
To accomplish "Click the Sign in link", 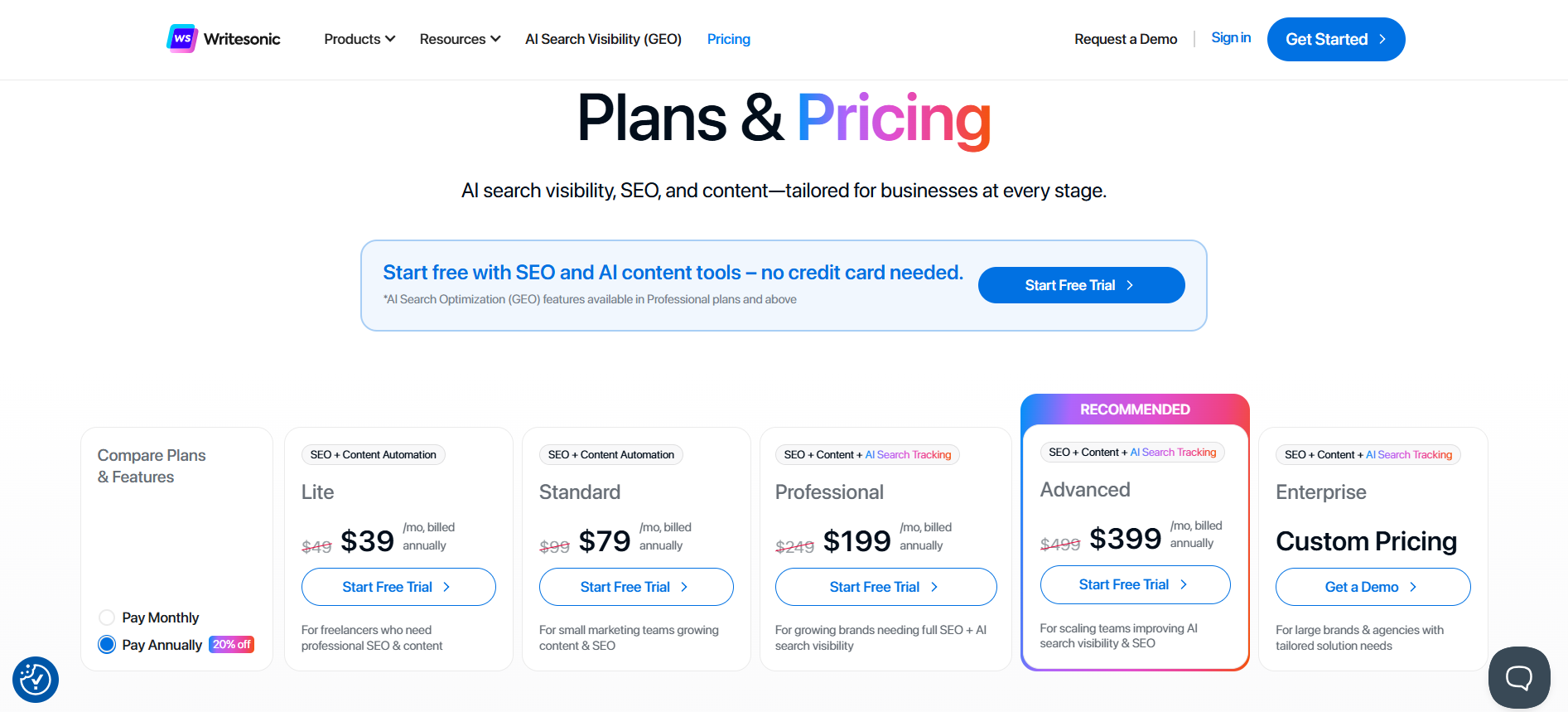I will tap(1231, 38).
